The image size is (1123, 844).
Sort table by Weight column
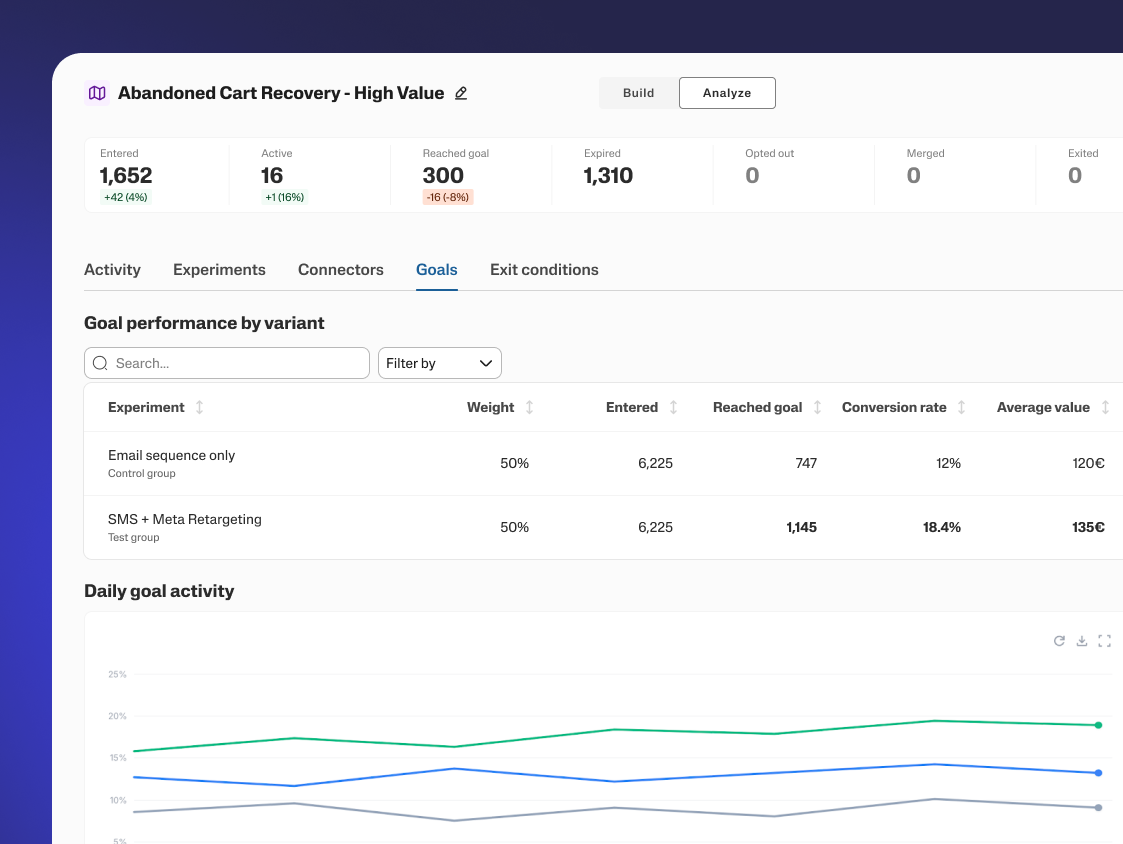point(529,407)
